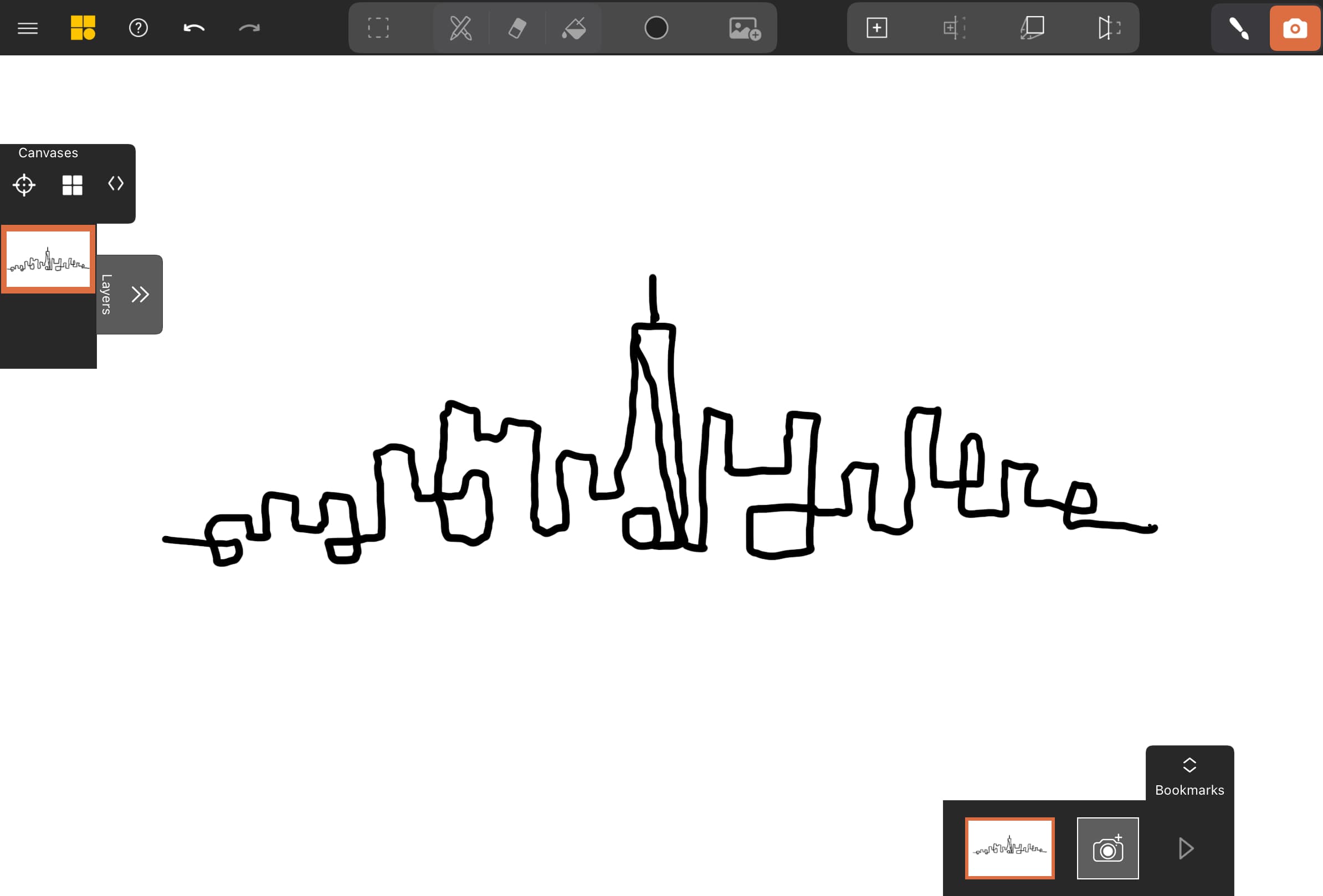Screen dimensions: 1323x896
Task: Click the duplicate canvas dashed-plus icon
Action: [x=954, y=28]
